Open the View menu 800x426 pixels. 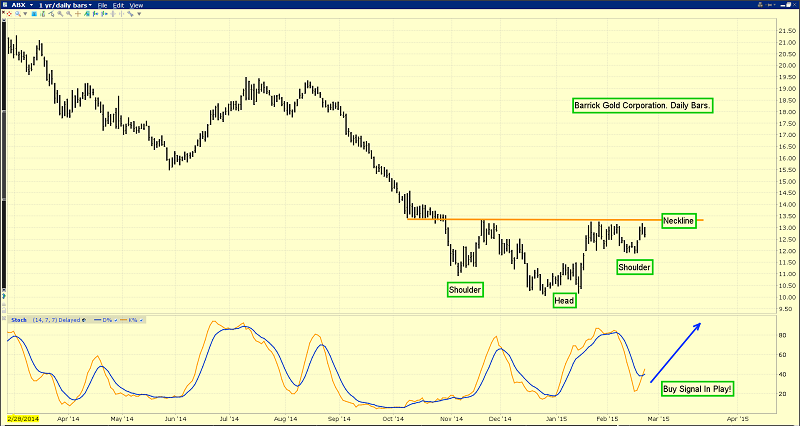pyautogui.click(x=136, y=5)
